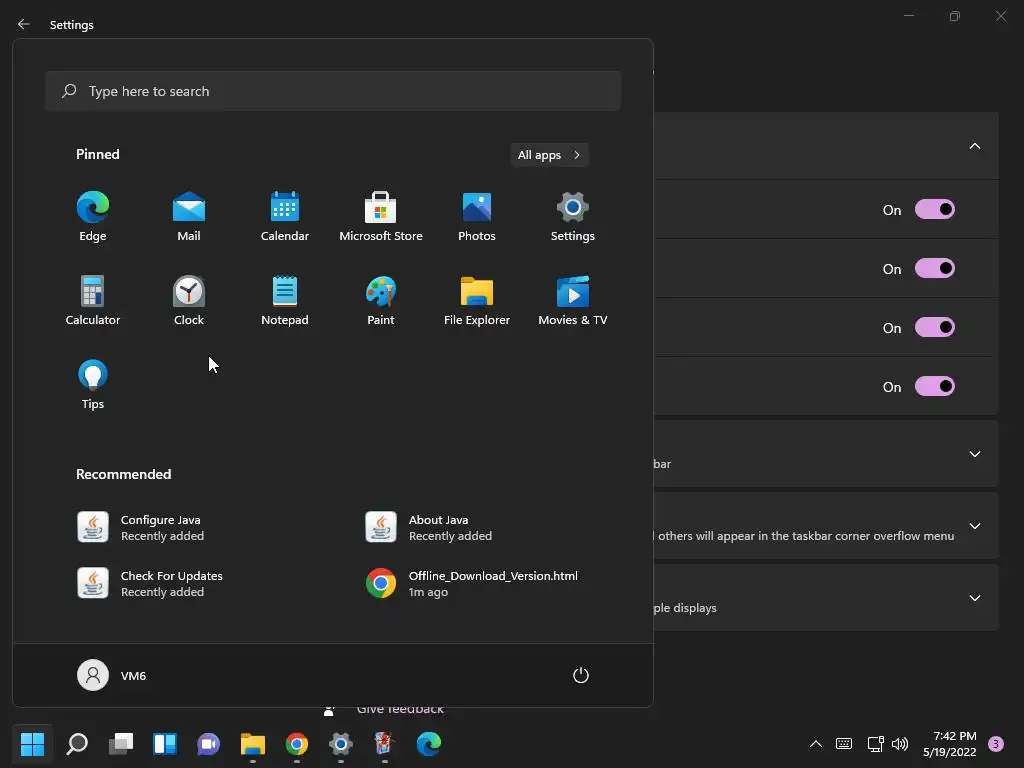Open Edge from the taskbar
The width and height of the screenshot is (1024, 768).
point(428,744)
